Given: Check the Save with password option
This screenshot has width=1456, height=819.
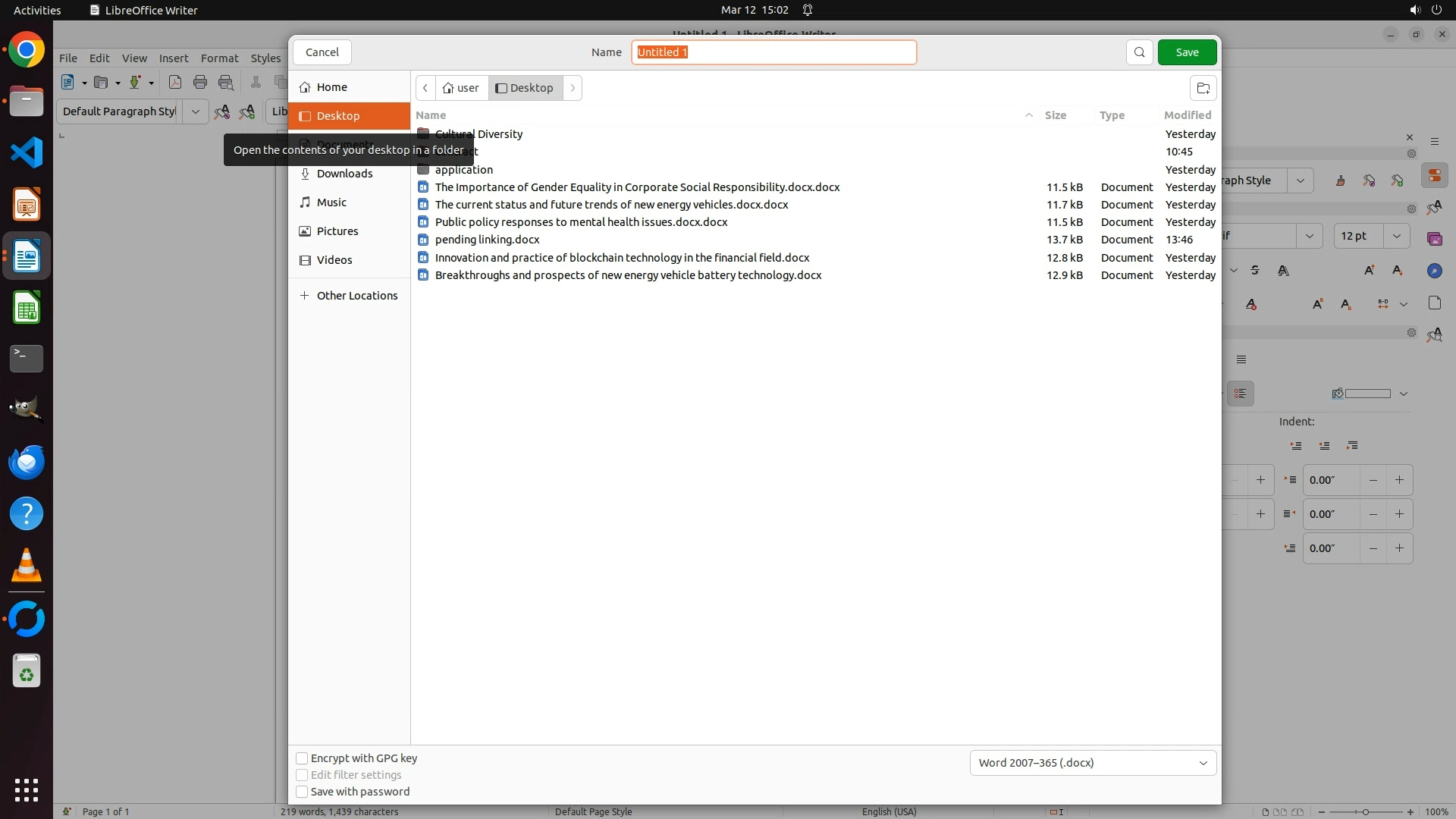Looking at the screenshot, I should coord(302,792).
